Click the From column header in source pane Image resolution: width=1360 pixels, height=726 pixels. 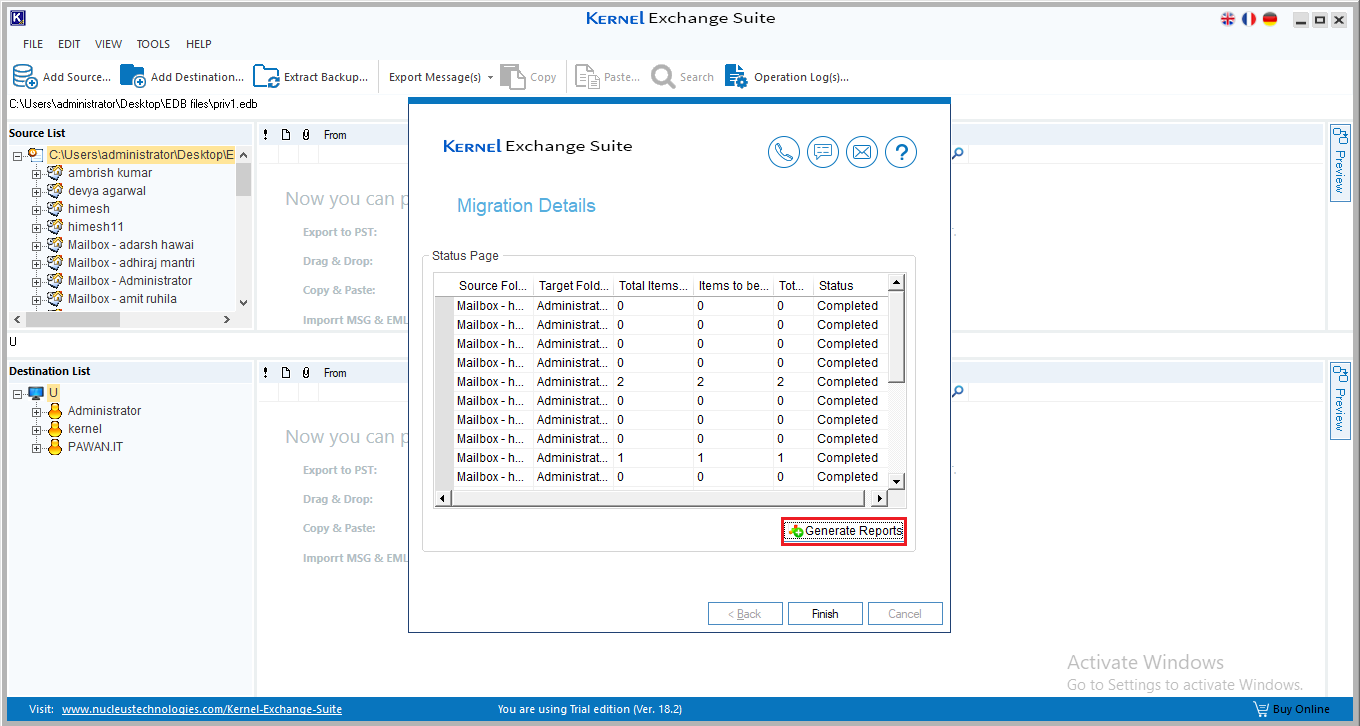[335, 135]
